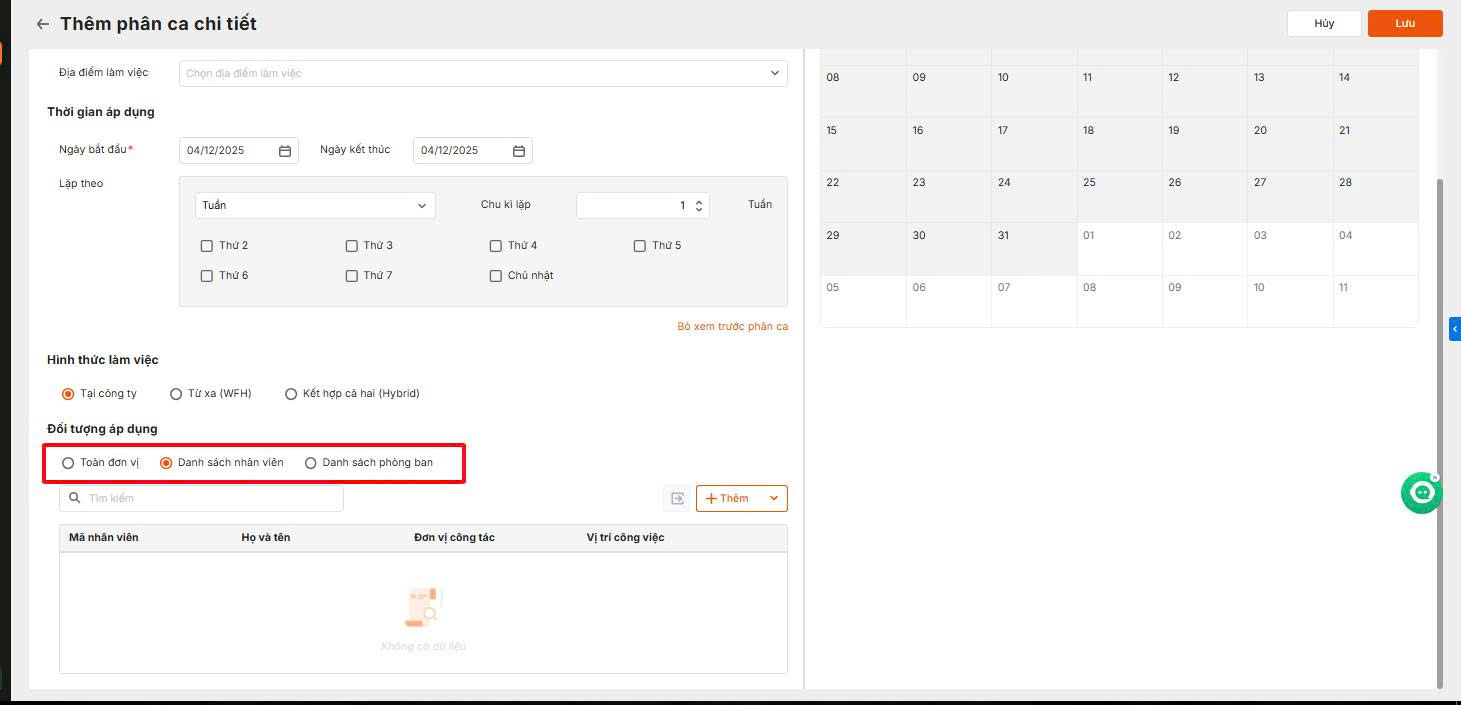1461x705 pixels.
Task: Select day 08 in the shaded calendar row
Action: point(863,92)
